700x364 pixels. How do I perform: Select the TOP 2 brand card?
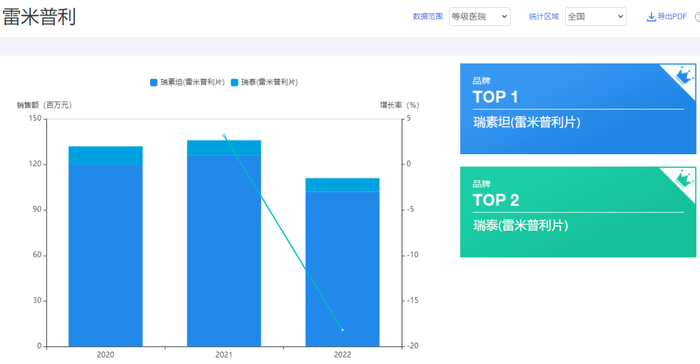pos(578,212)
